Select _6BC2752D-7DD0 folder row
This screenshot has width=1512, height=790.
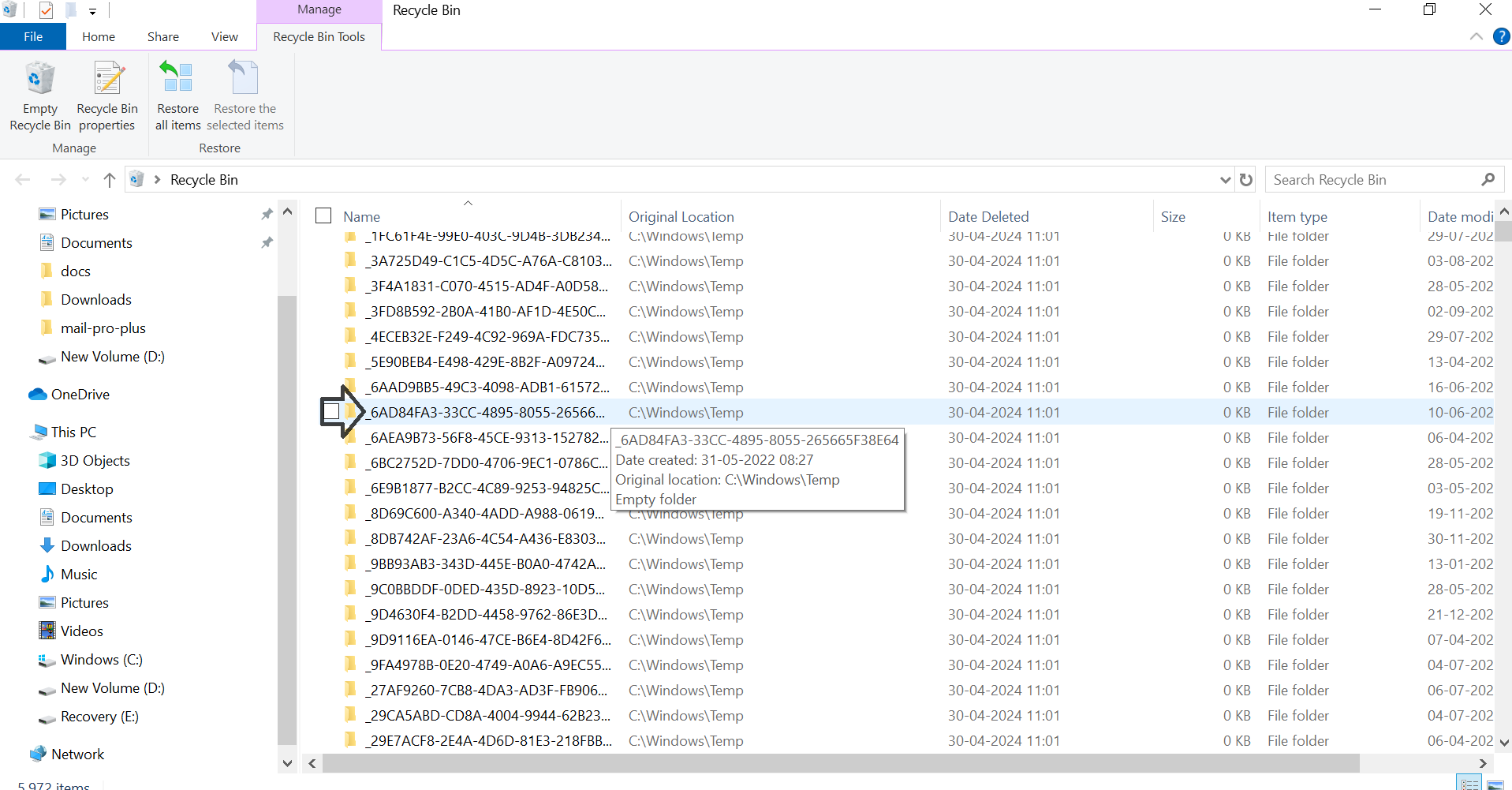click(904, 463)
